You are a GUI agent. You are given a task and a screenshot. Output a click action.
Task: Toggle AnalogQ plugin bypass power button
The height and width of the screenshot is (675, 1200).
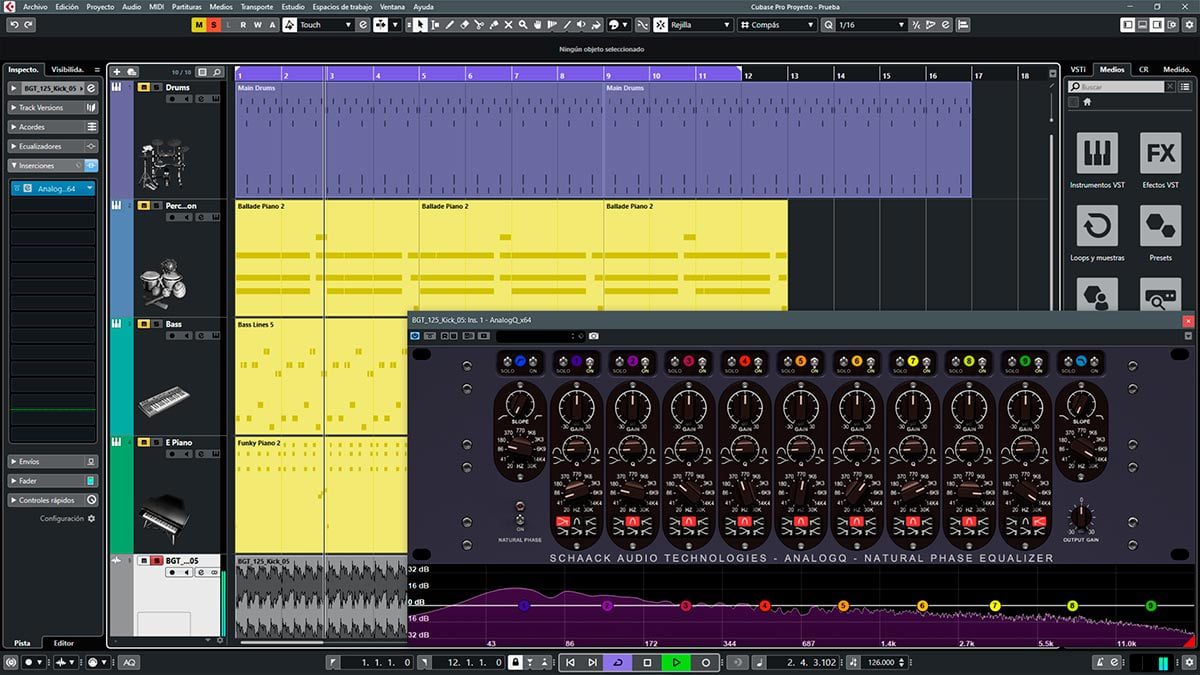416,336
